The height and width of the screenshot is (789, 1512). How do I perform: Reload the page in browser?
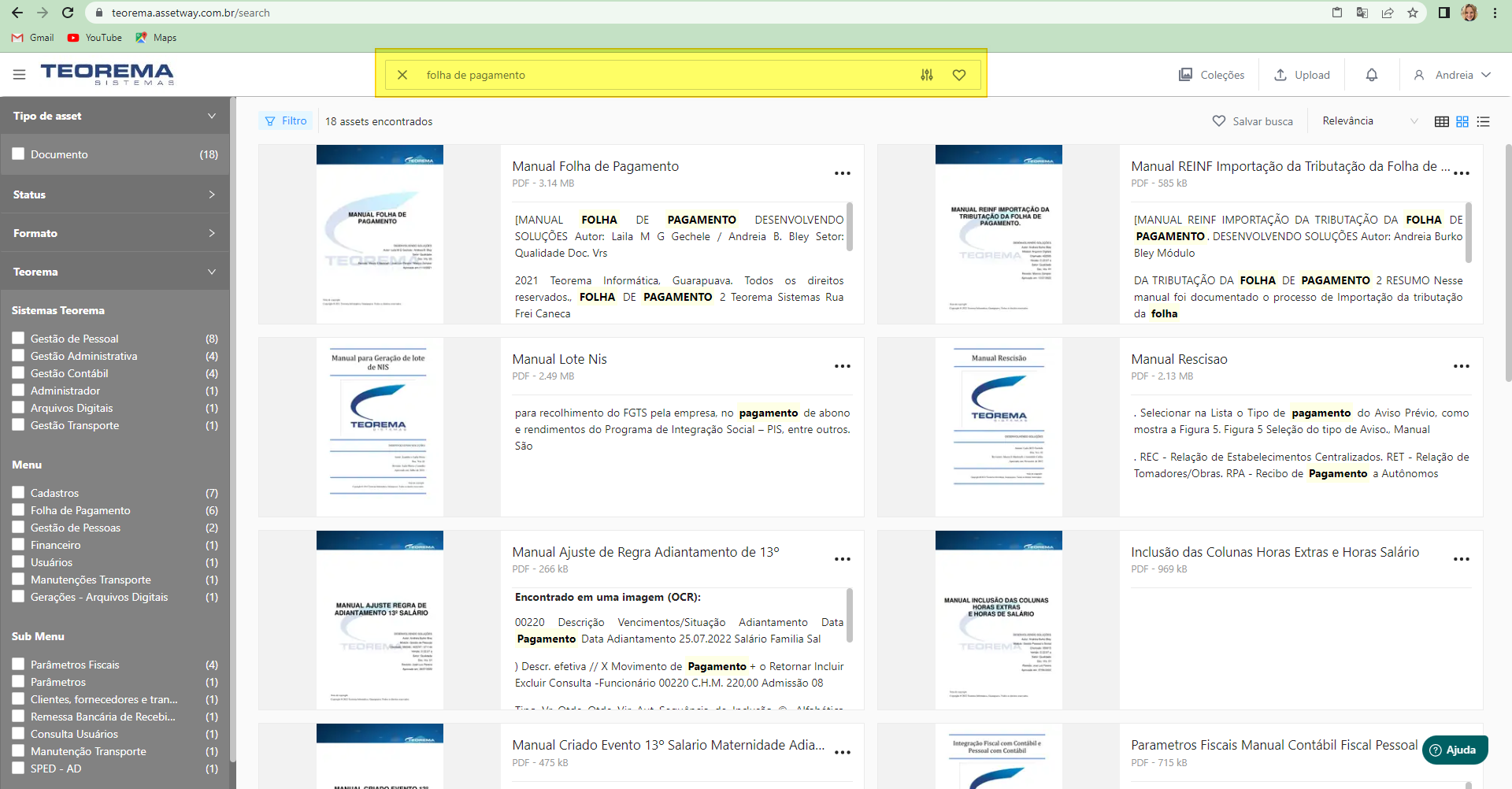click(68, 13)
